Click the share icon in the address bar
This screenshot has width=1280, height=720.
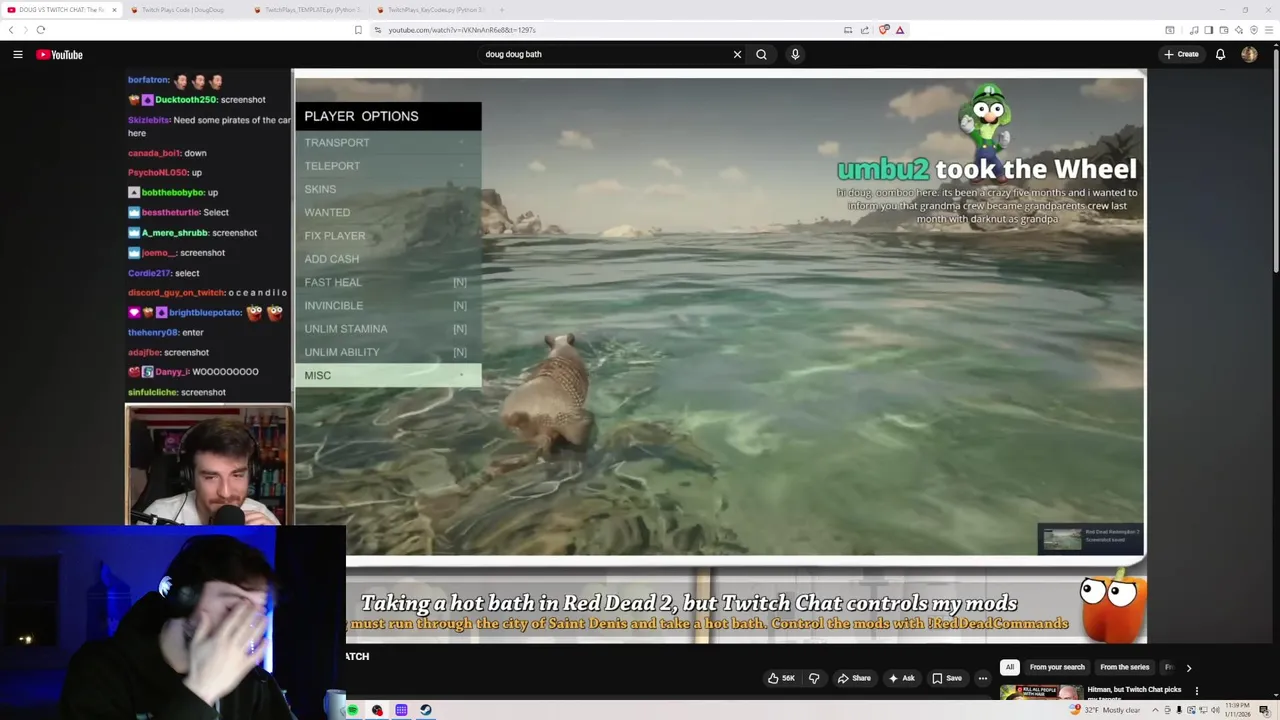865,30
